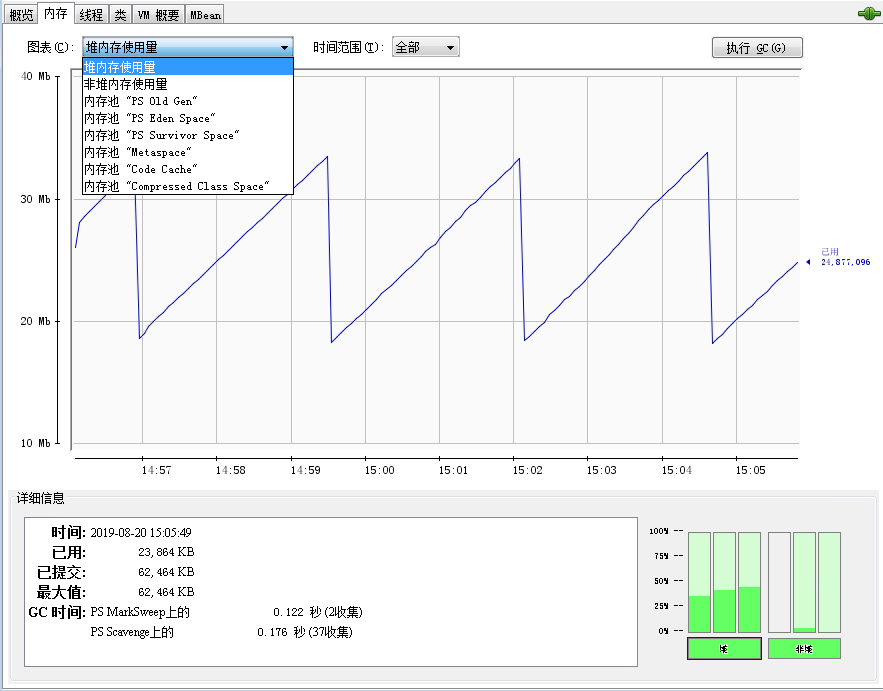
Task: Collapse the 图表 chart combo box
Action: 188,47
